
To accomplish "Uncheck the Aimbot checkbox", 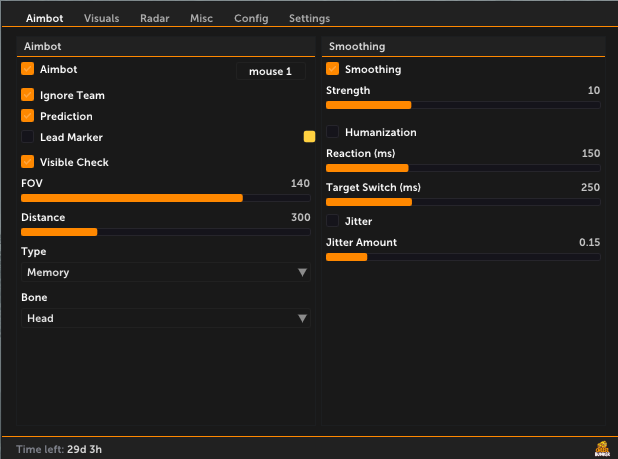I will click(x=28, y=69).
